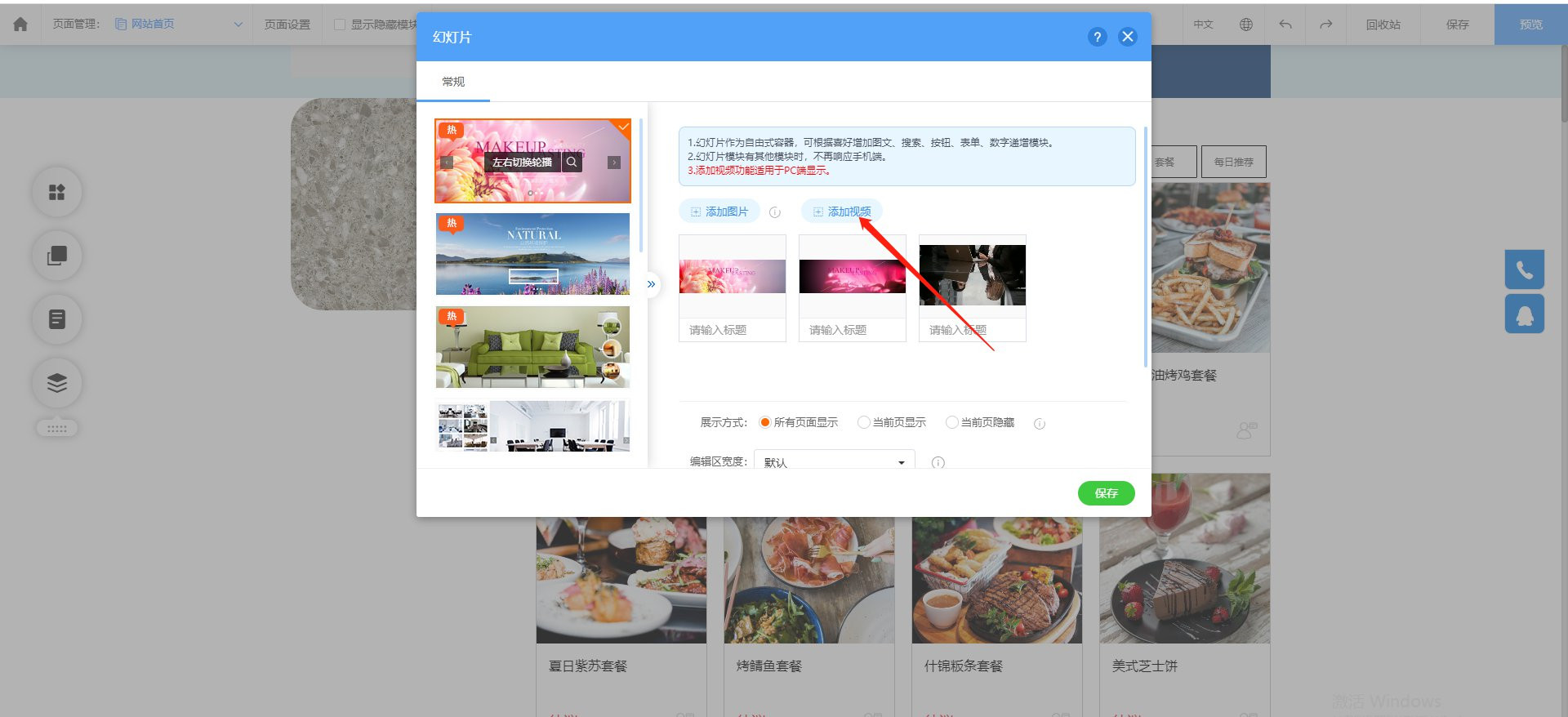Select the NATURAL lake slideshow template
This screenshot has height=717, width=1568.
532,254
